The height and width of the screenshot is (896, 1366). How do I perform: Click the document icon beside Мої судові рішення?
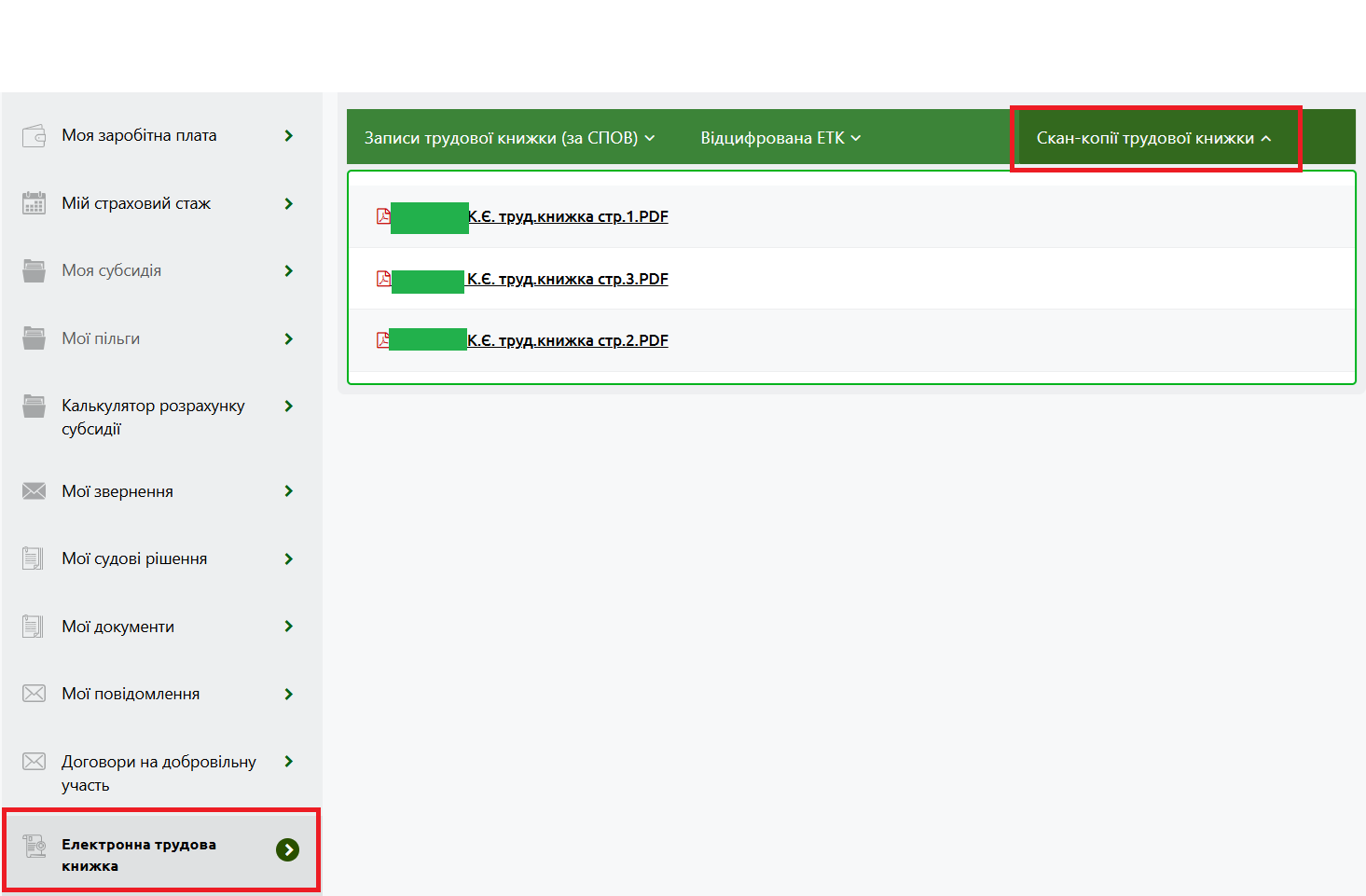(33, 558)
